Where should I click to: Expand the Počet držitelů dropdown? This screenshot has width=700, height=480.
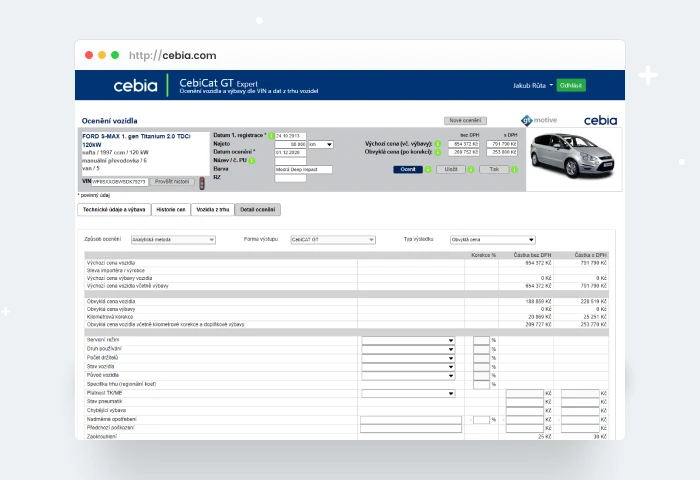pyautogui.click(x=408, y=358)
